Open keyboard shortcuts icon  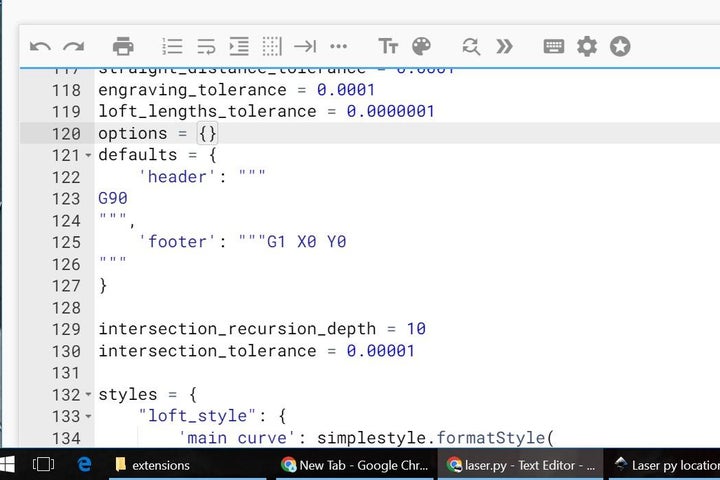click(x=553, y=46)
